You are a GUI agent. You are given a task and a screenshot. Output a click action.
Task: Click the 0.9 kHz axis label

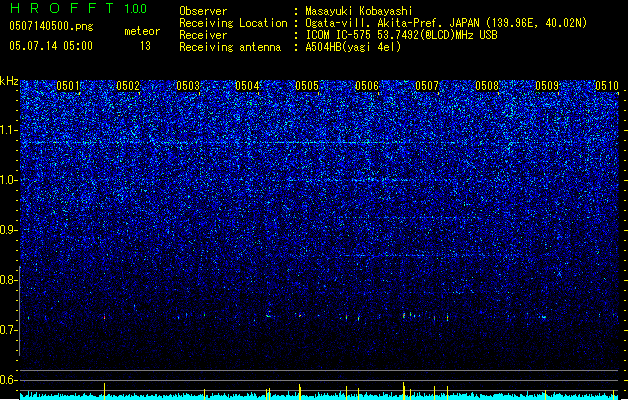[8, 230]
